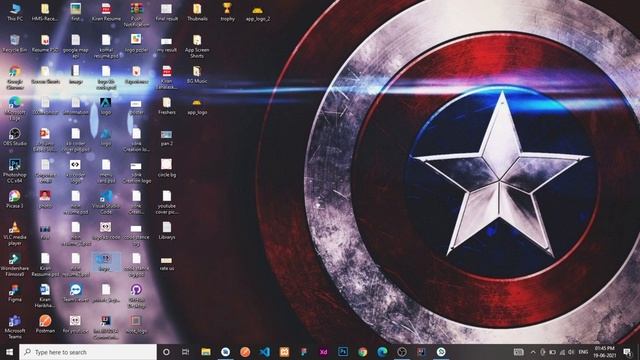
Task: Open the volume control in system tray
Action: point(571,352)
